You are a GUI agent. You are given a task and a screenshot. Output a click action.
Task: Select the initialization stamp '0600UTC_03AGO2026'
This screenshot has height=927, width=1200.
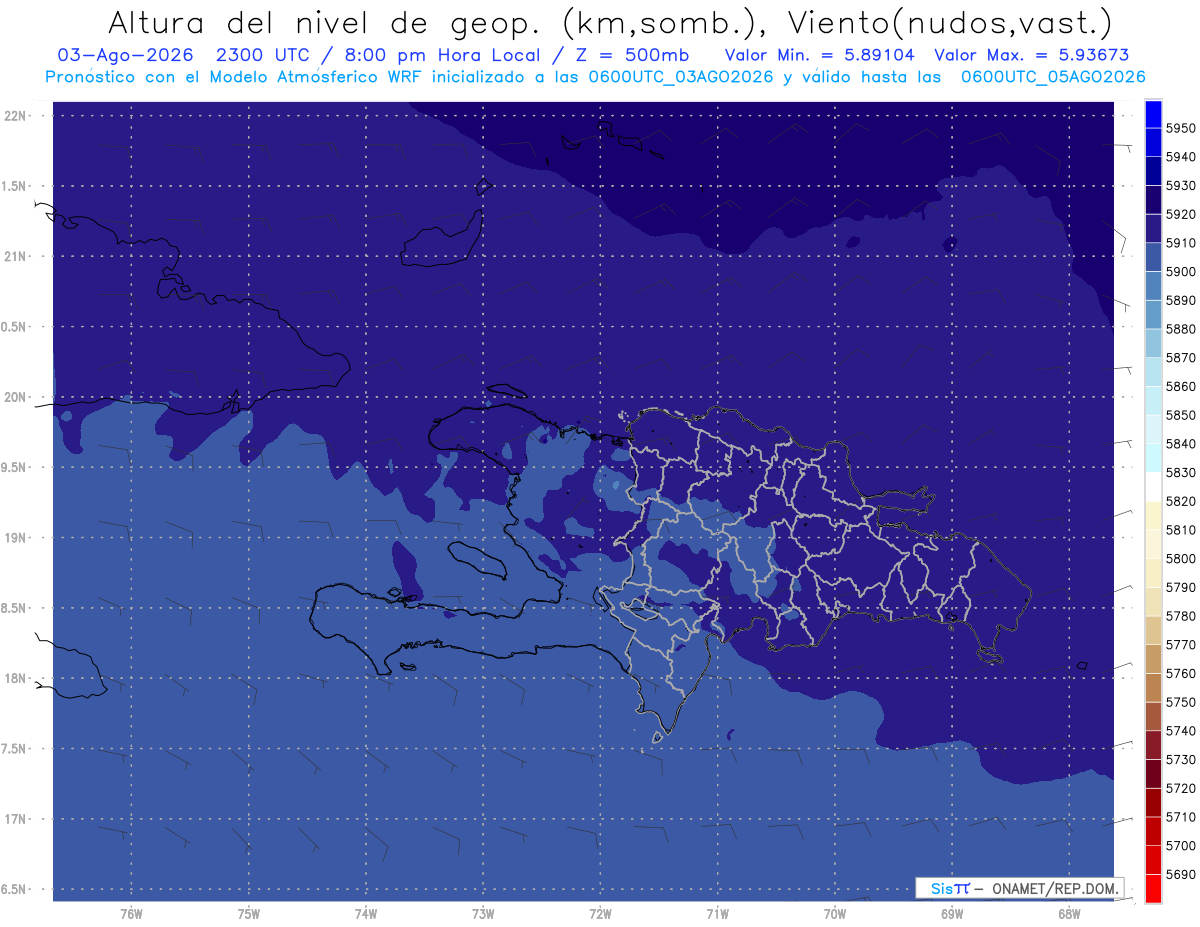[x=679, y=77]
